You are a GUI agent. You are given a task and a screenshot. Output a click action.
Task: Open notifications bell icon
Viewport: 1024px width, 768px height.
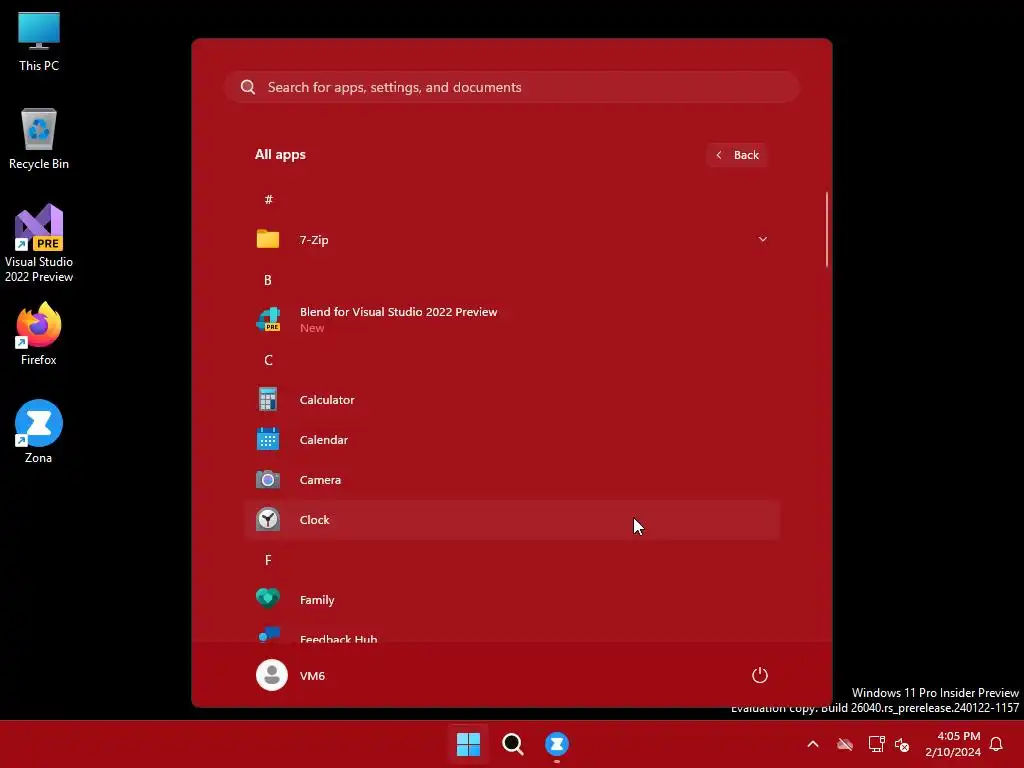(x=996, y=744)
